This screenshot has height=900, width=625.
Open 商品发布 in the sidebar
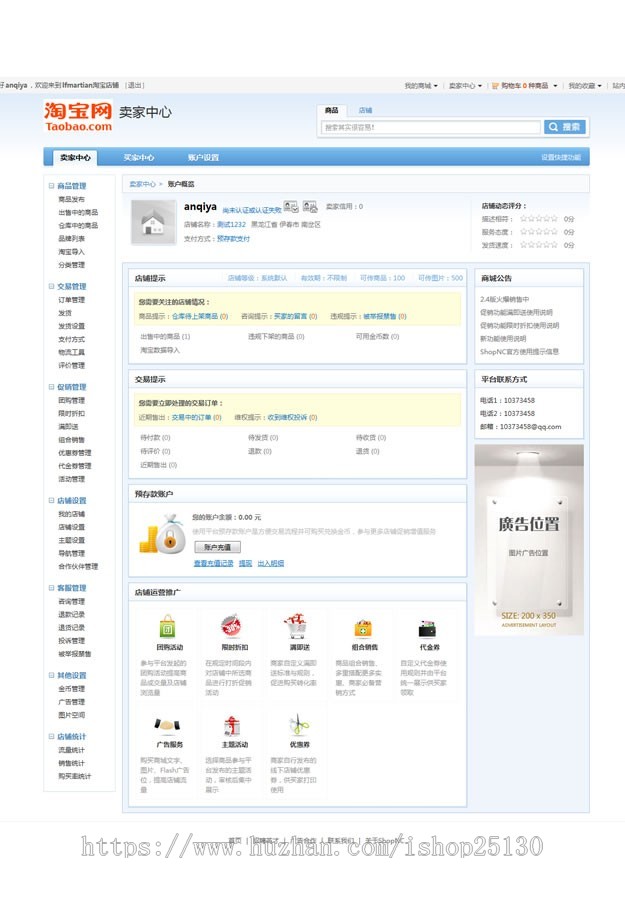point(71,199)
